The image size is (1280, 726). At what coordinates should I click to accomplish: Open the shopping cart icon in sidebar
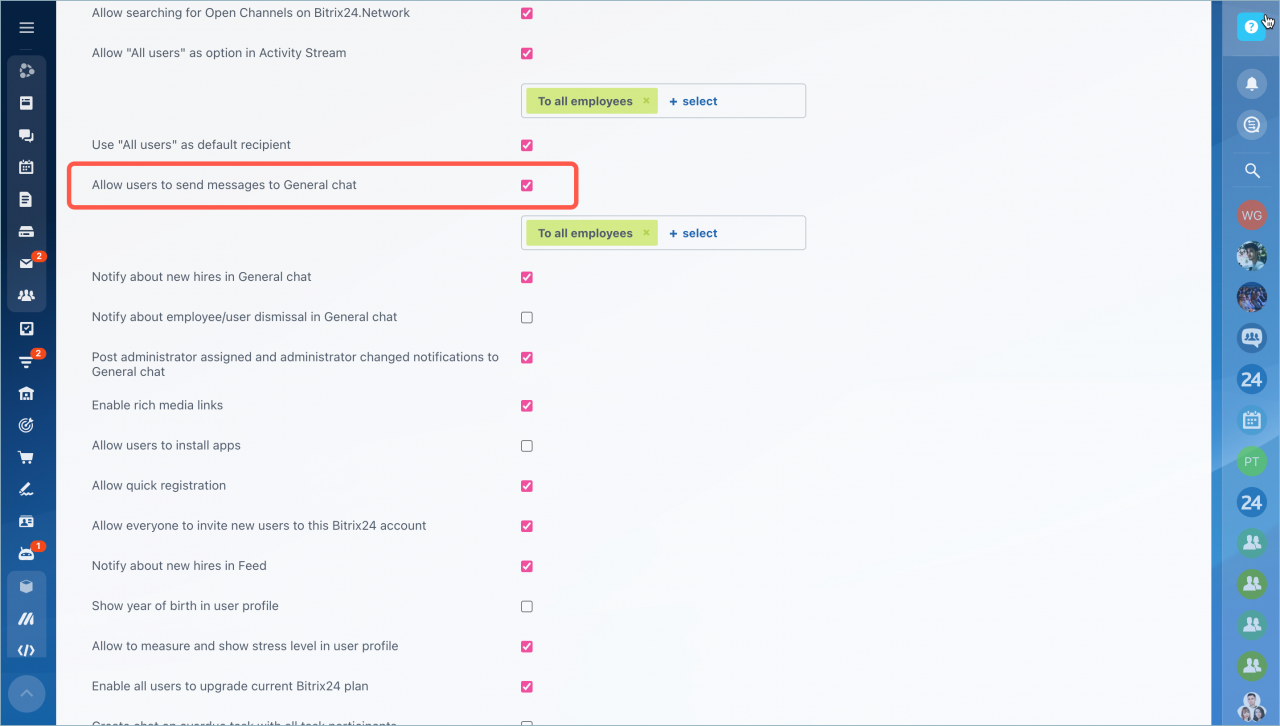27,457
